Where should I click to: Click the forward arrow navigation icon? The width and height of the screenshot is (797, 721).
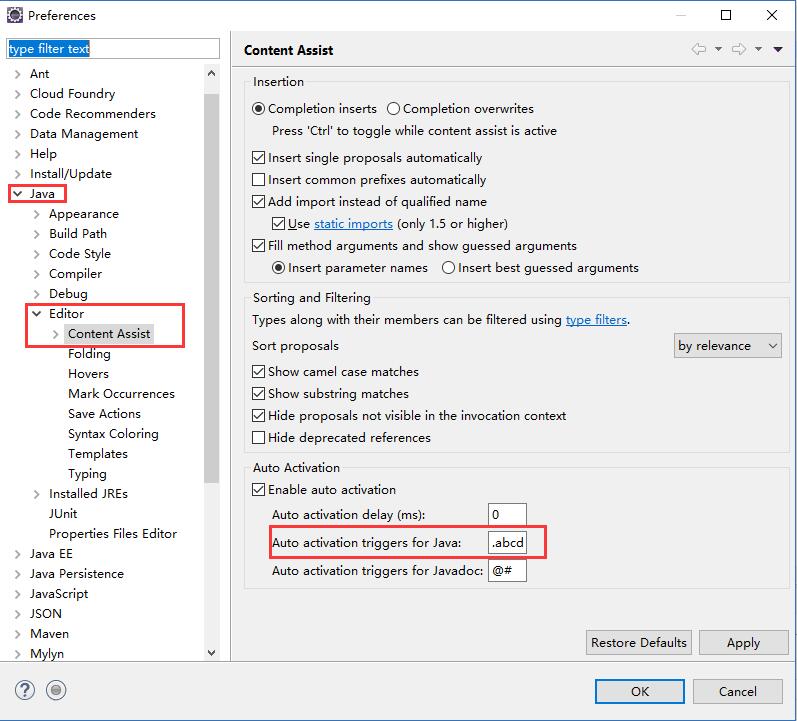(739, 50)
